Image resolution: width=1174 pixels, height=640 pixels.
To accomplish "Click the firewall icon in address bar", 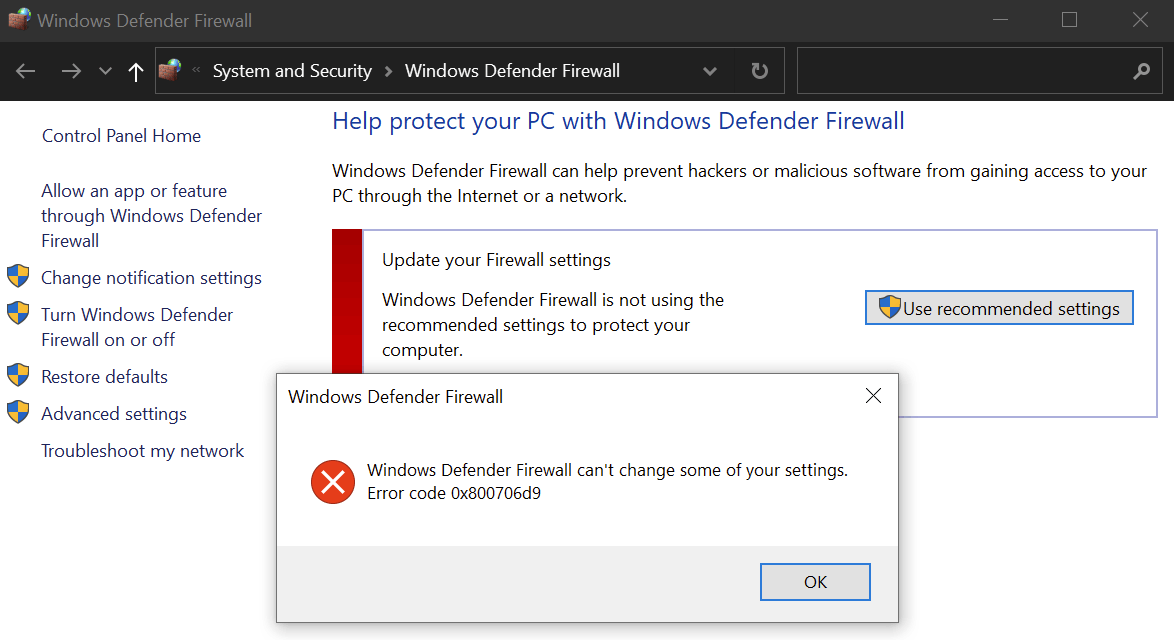I will 171,71.
